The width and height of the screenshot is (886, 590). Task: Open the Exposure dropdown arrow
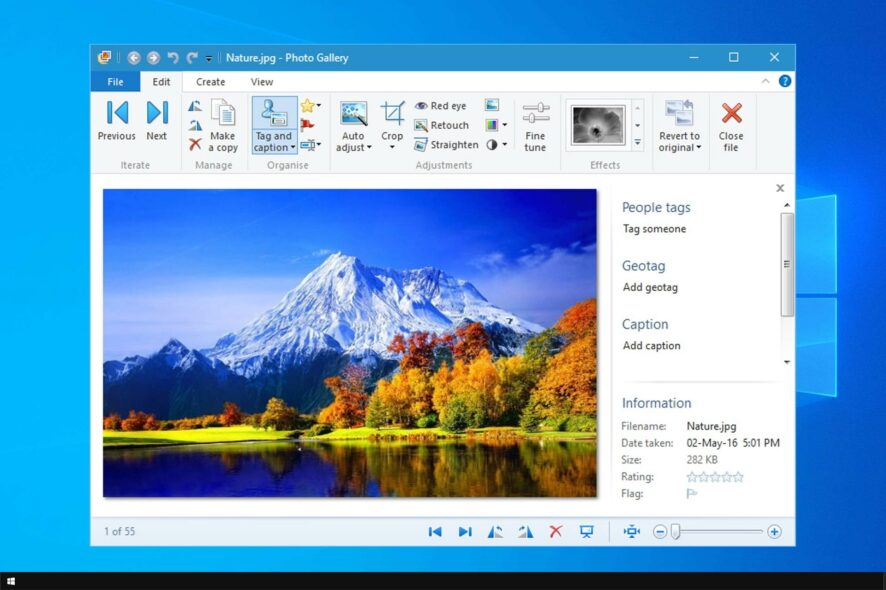pos(505,145)
